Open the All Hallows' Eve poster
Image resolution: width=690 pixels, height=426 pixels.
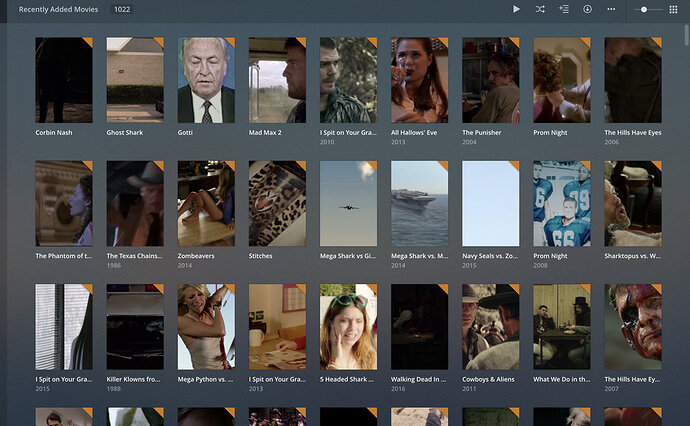419,80
